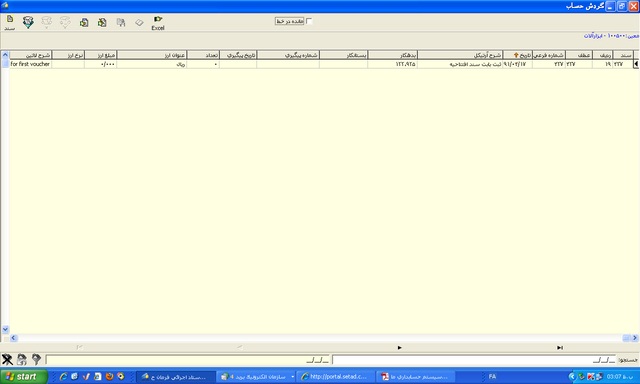Go to next record with the navigator arrow
Viewport: 640px width, 384px height.
(x=400, y=348)
